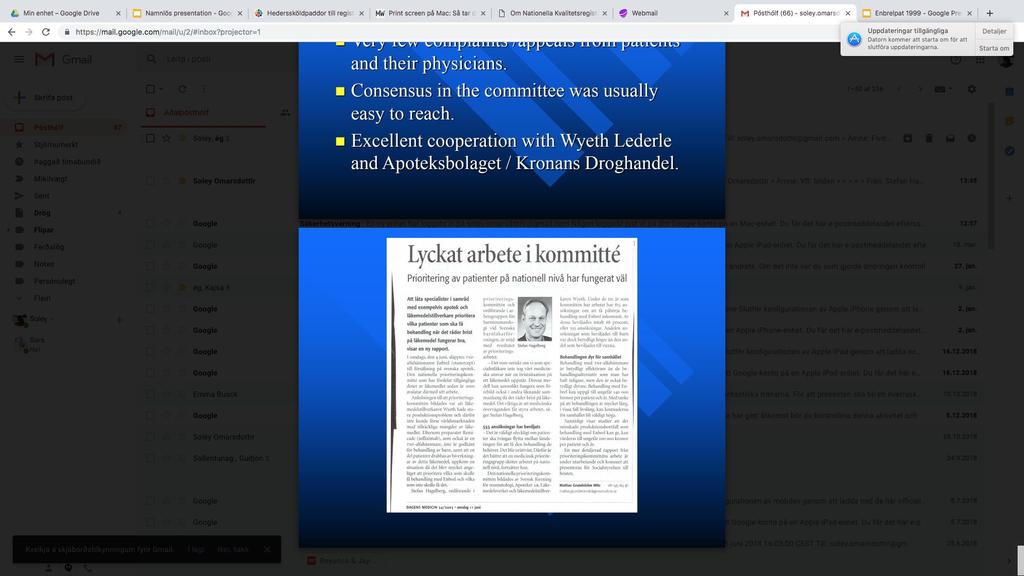Mark the Soley, ég conversation as read
1024x576 pixels.
[x=950, y=138]
